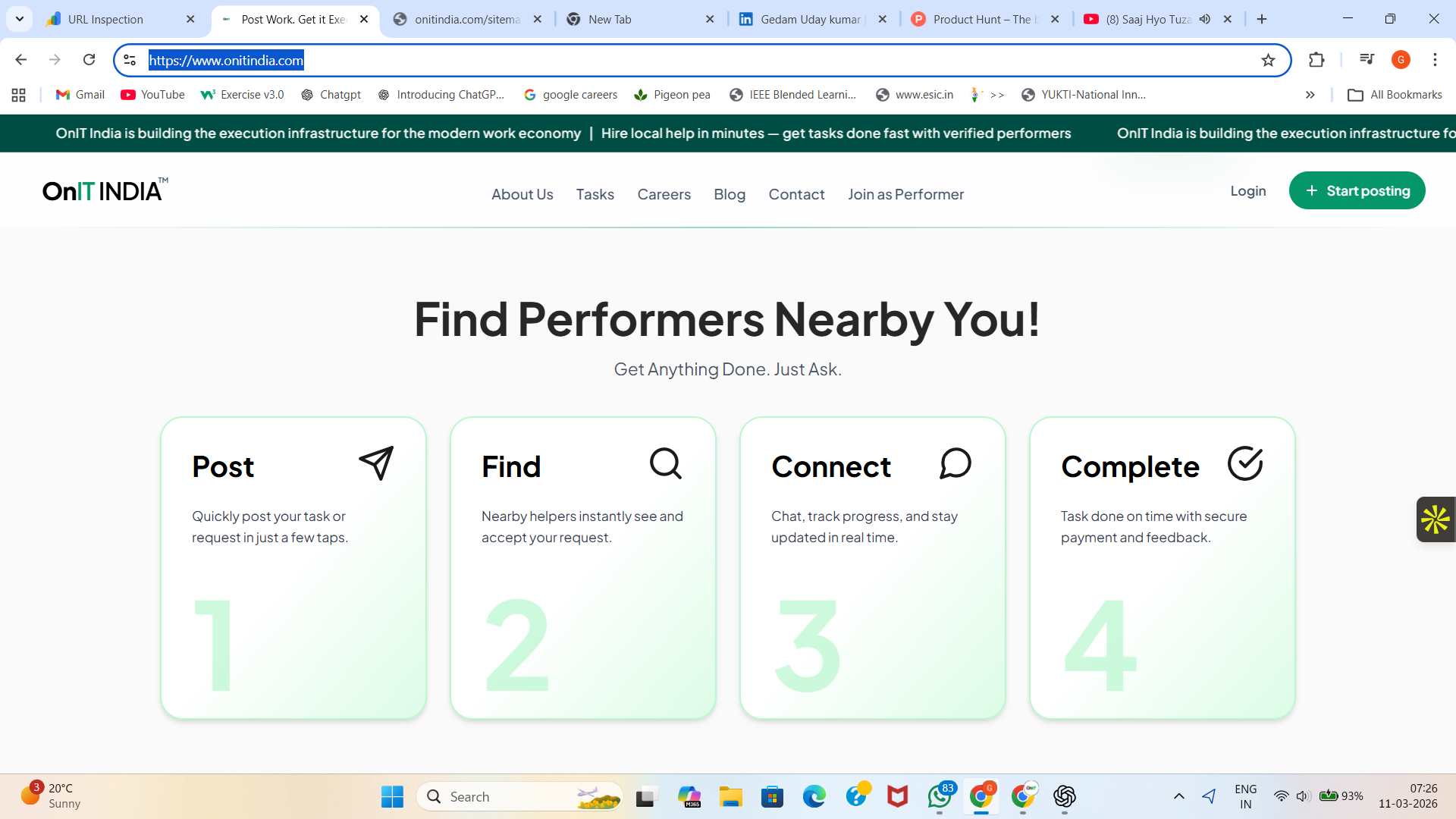Open the tab search dropdown arrow
Image resolution: width=1456 pixels, height=819 pixels.
point(20,19)
